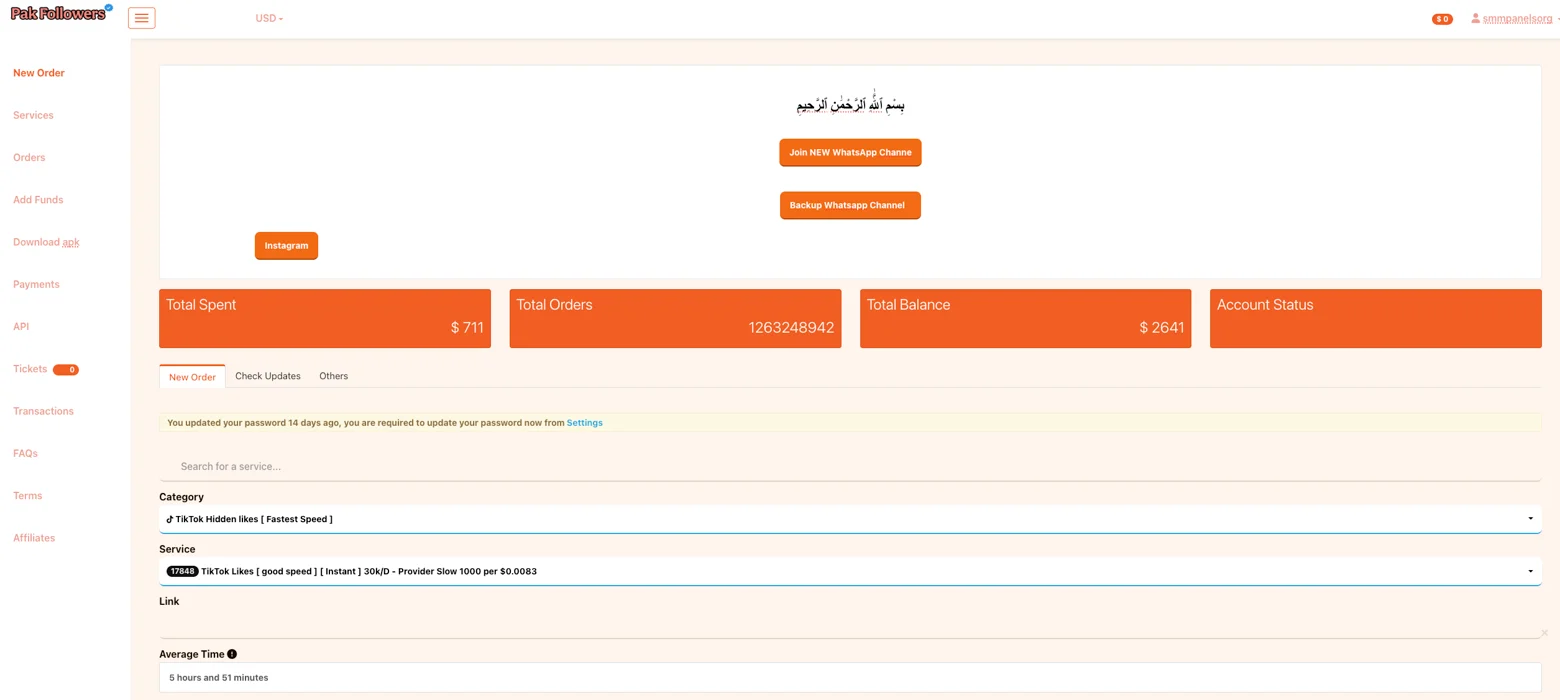Image resolution: width=1560 pixels, height=700 pixels.
Task: Open the hamburger sidebar menu
Action: pos(141,17)
